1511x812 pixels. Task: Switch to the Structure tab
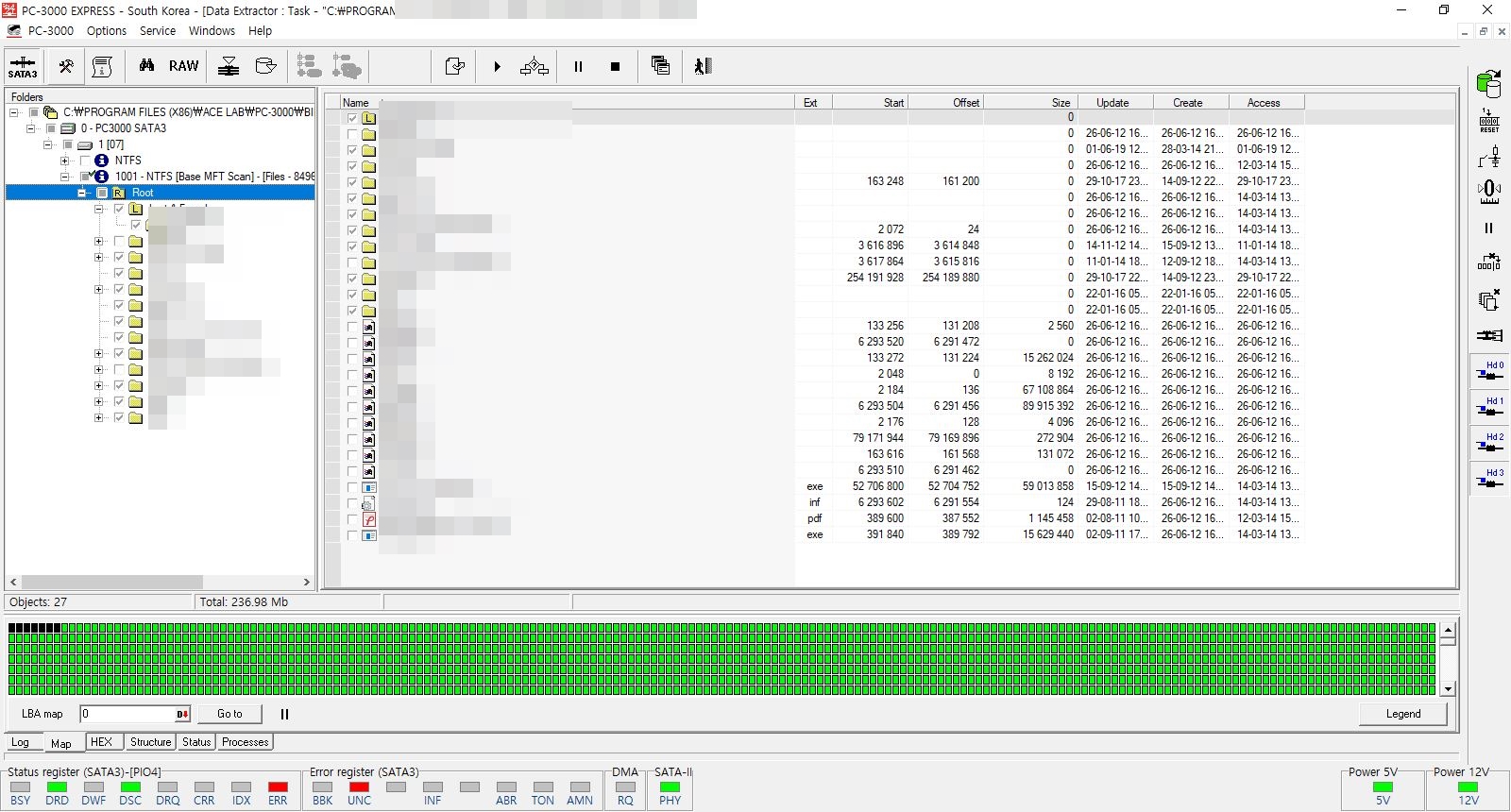[151, 742]
